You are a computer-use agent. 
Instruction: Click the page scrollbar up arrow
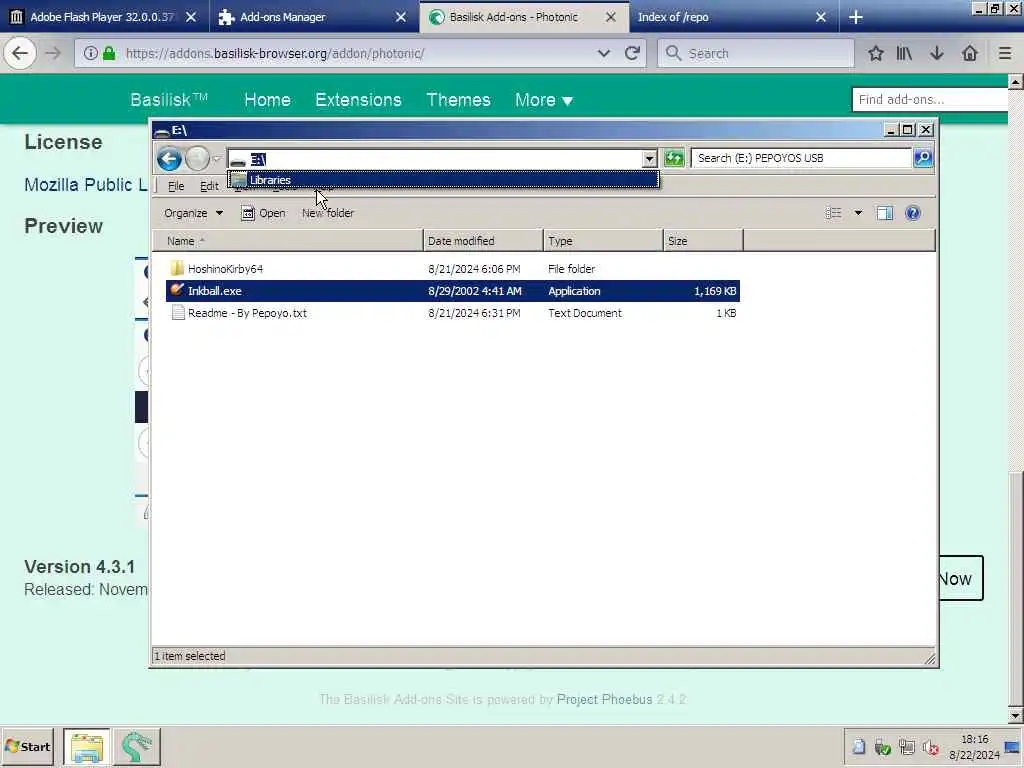pyautogui.click(x=1015, y=82)
